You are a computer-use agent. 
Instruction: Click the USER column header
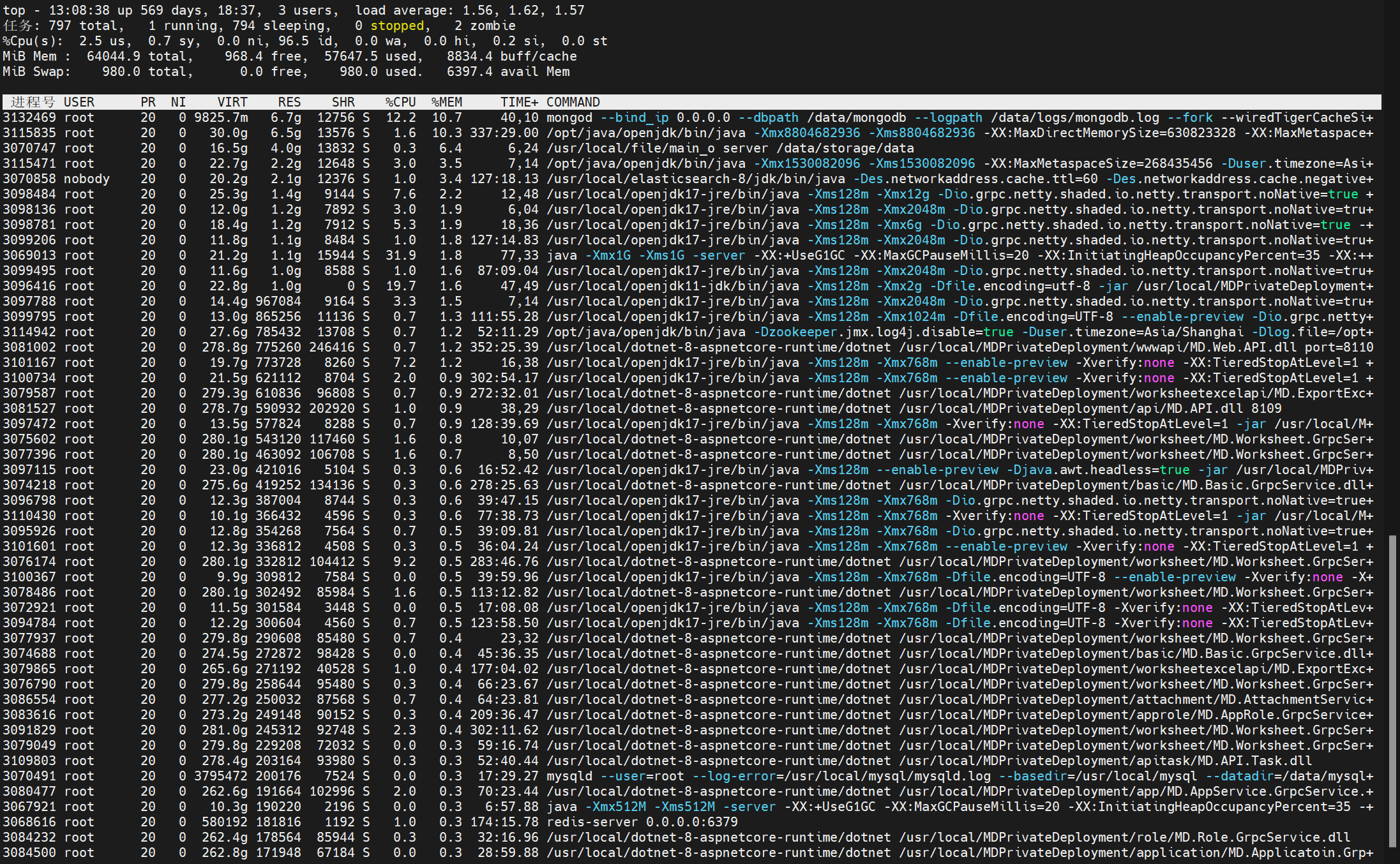point(79,102)
